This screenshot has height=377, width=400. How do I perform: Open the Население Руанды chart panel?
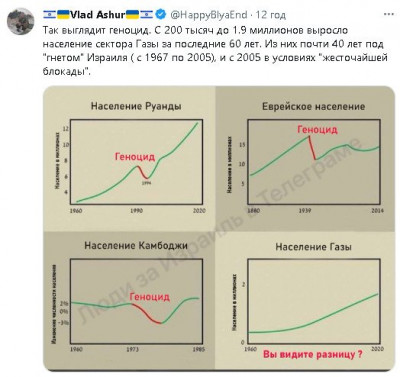130,159
